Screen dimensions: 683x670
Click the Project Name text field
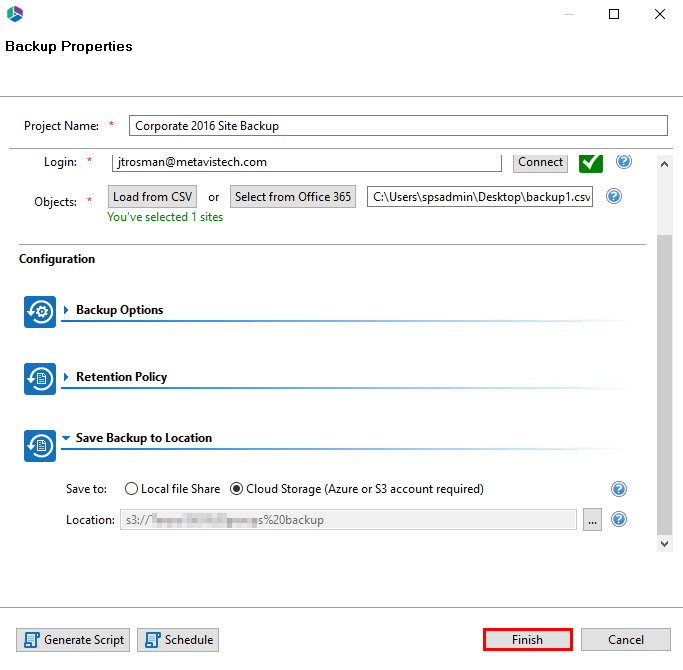point(398,126)
